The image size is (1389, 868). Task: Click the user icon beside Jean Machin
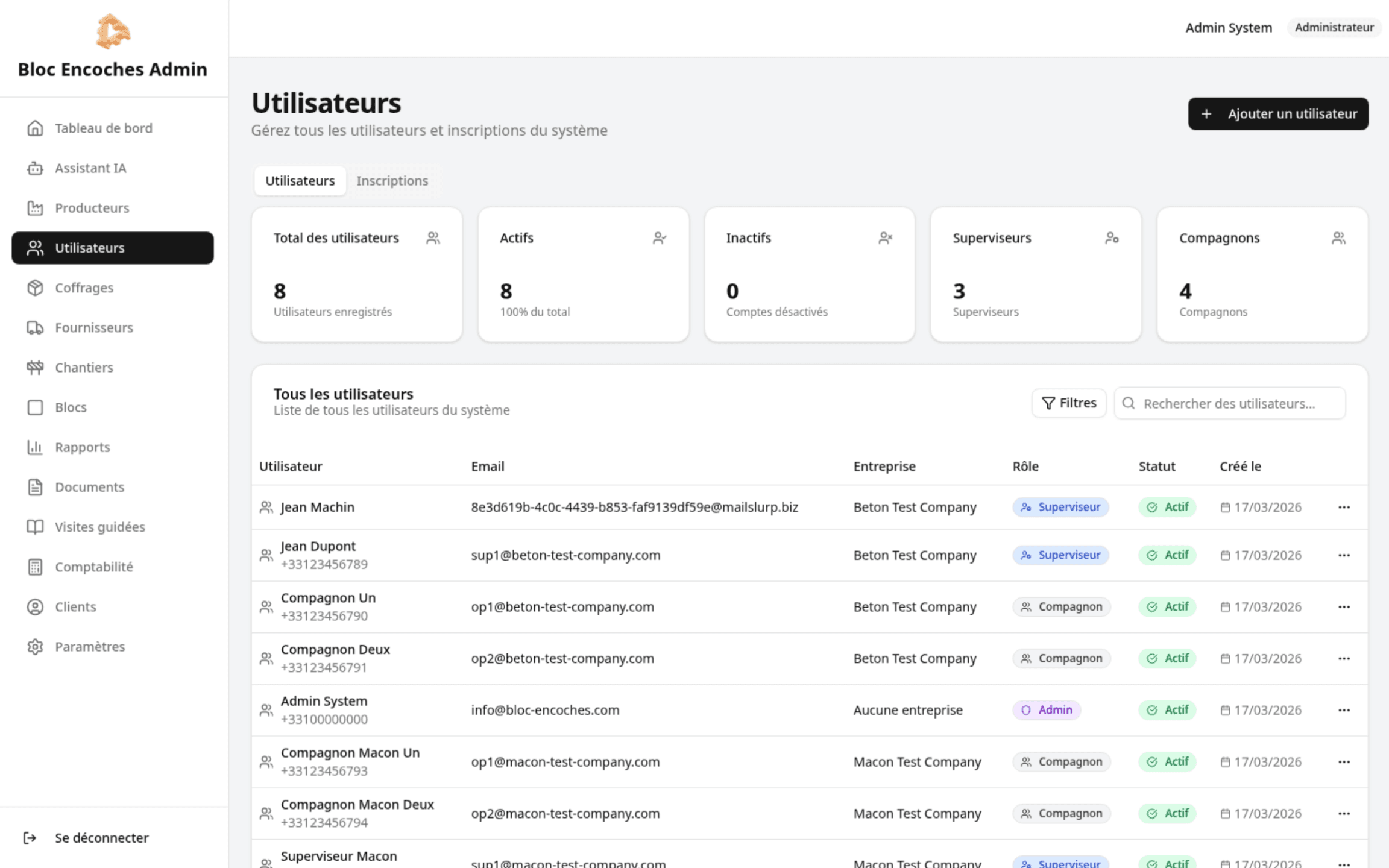point(266,507)
